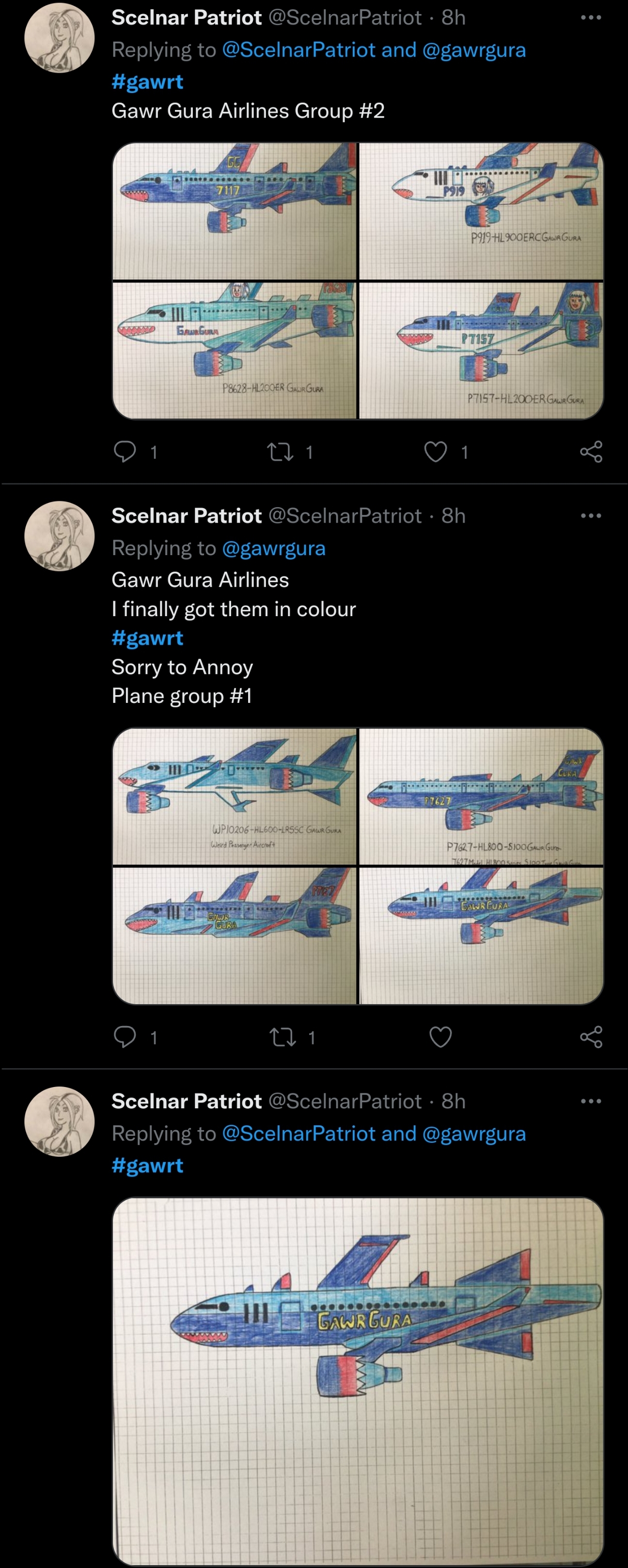The image size is (628, 1568).
Task: Open the #gawrt hashtag in Group #2 tweet
Action: tap(147, 81)
